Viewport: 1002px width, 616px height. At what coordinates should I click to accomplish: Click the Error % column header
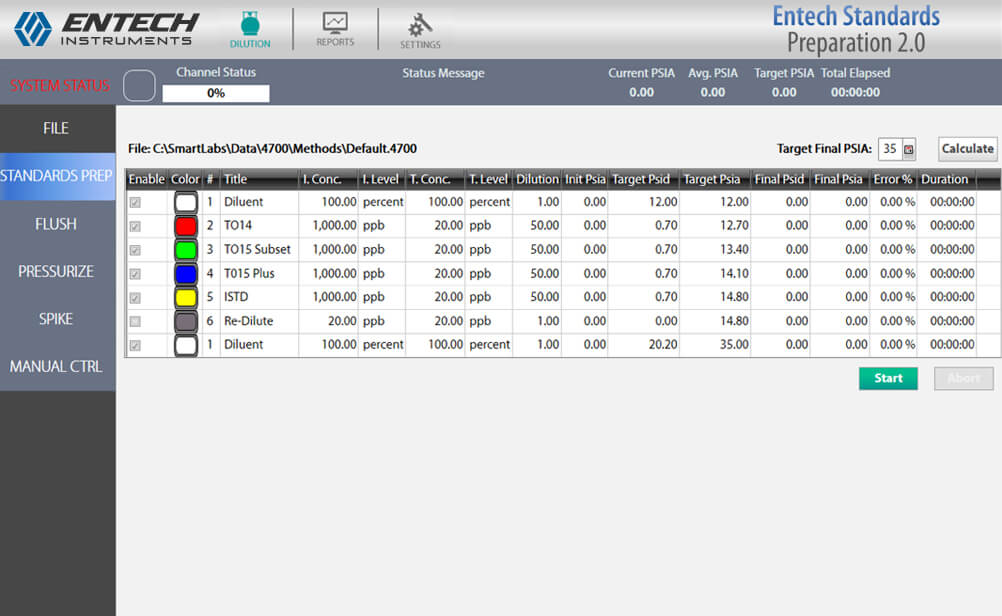(x=893, y=180)
